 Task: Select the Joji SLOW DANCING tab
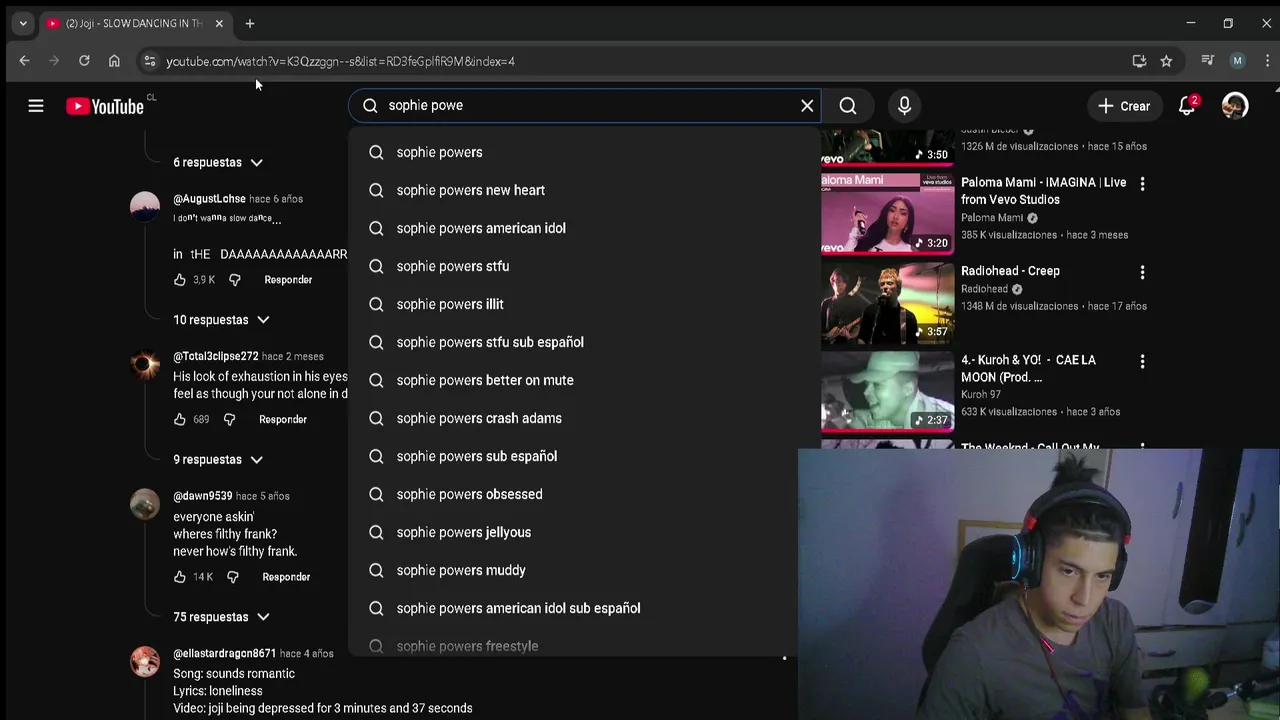coord(135,23)
